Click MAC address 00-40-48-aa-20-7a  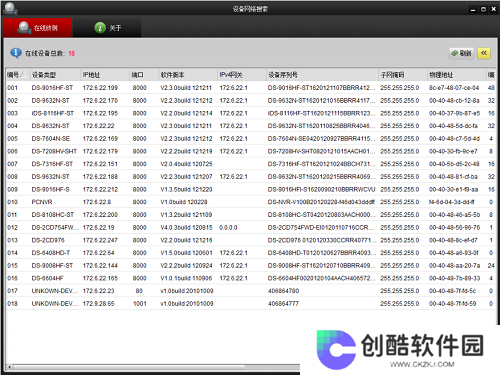pos(454,265)
